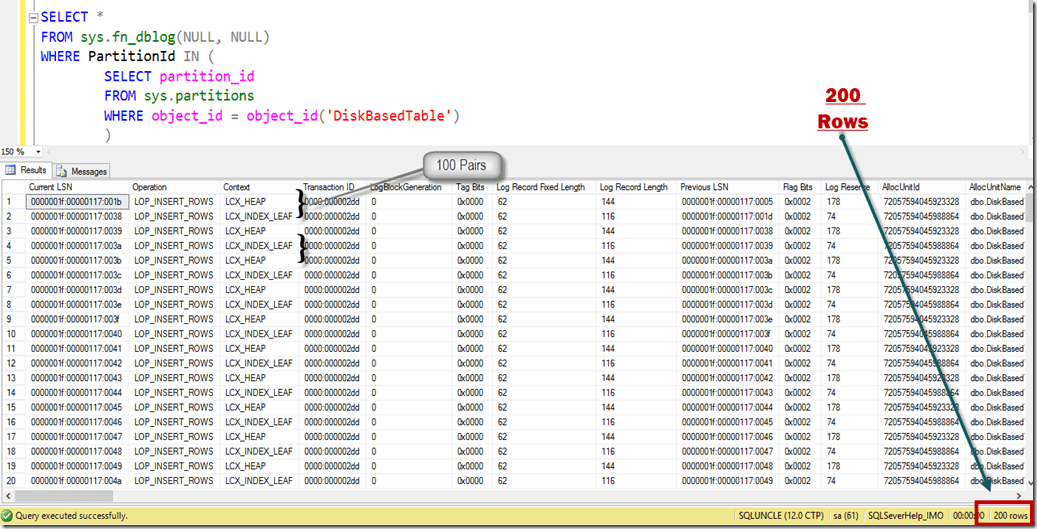Click Current LSN cell ending in 001b
This screenshot has width=1037, height=529.
click(x=76, y=201)
